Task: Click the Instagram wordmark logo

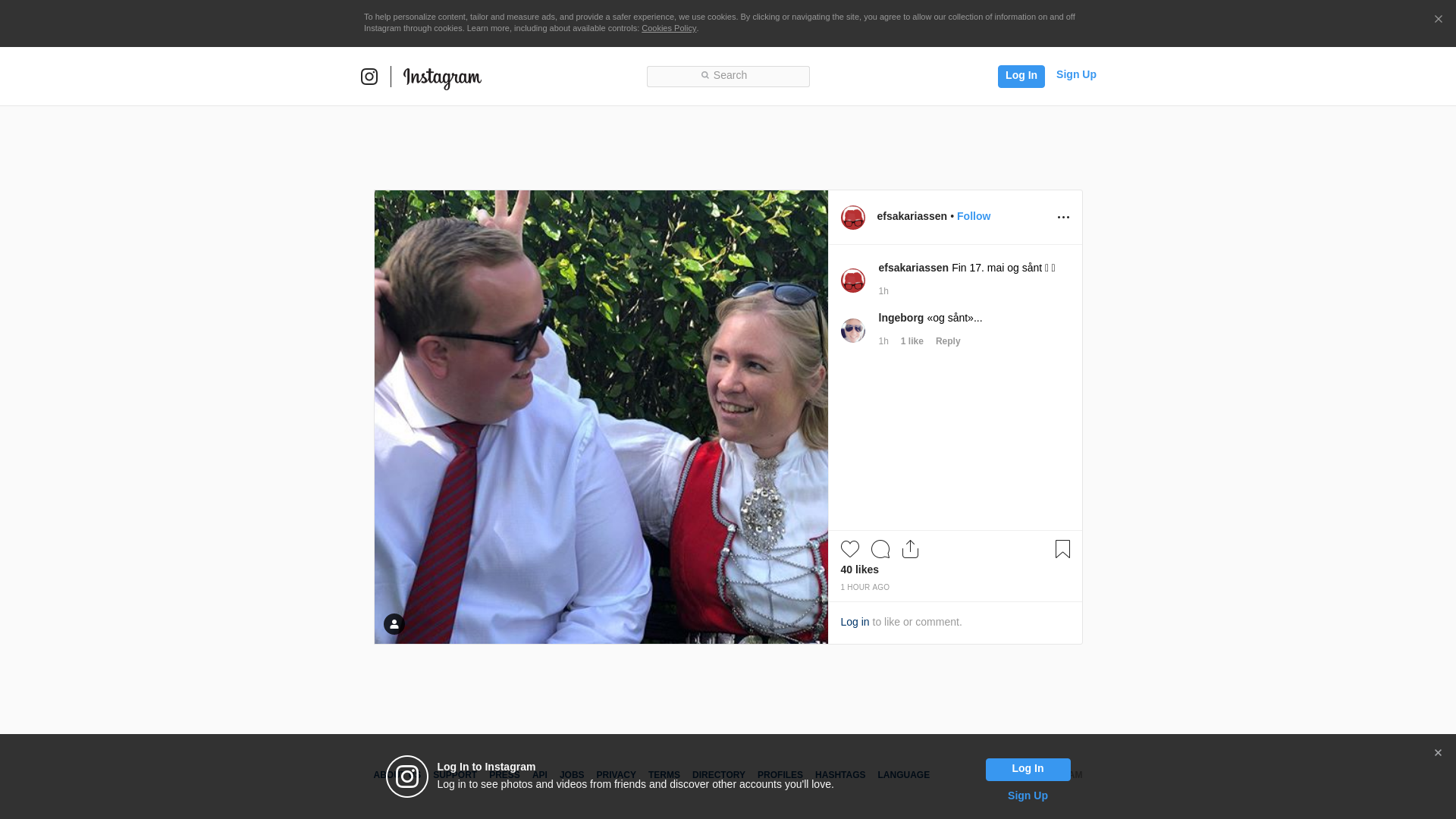Action: [x=442, y=77]
